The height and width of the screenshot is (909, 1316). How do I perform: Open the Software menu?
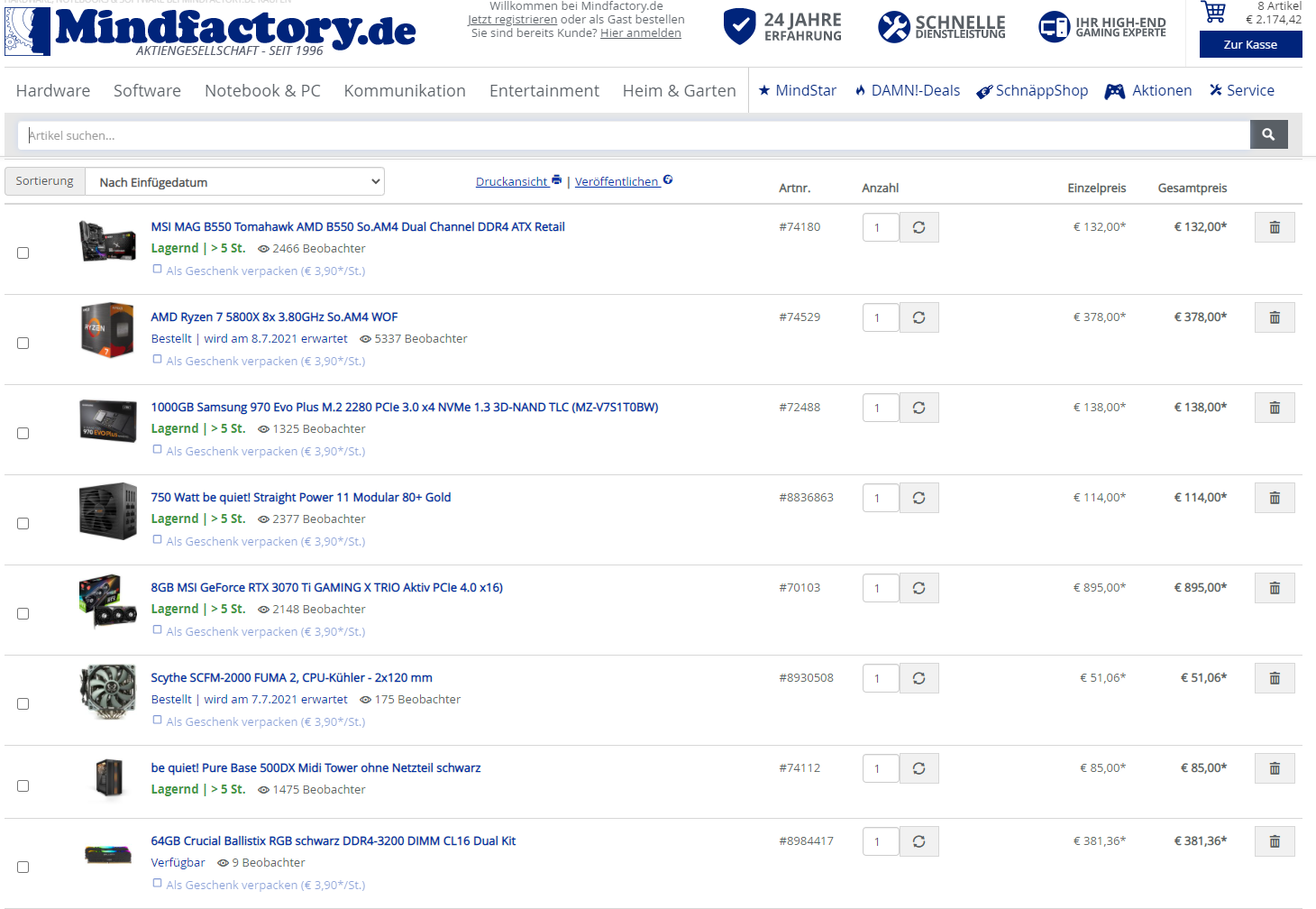[x=147, y=90]
